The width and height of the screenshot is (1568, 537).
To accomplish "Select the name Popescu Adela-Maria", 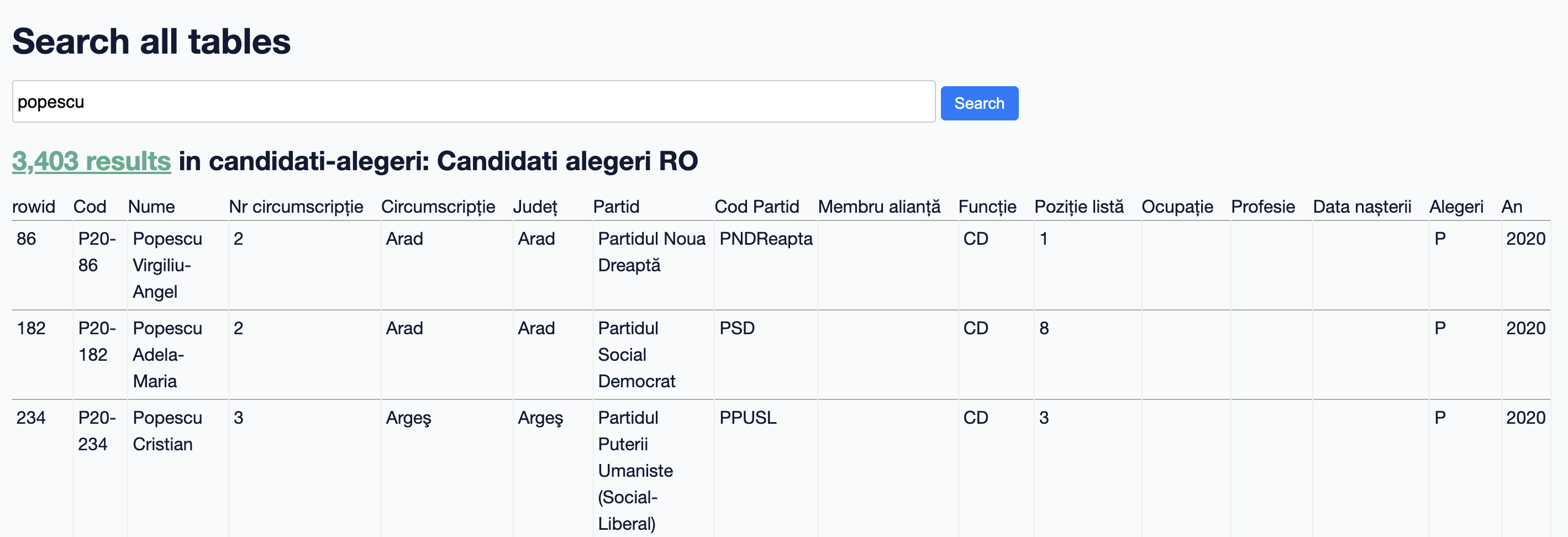I will click(167, 354).
